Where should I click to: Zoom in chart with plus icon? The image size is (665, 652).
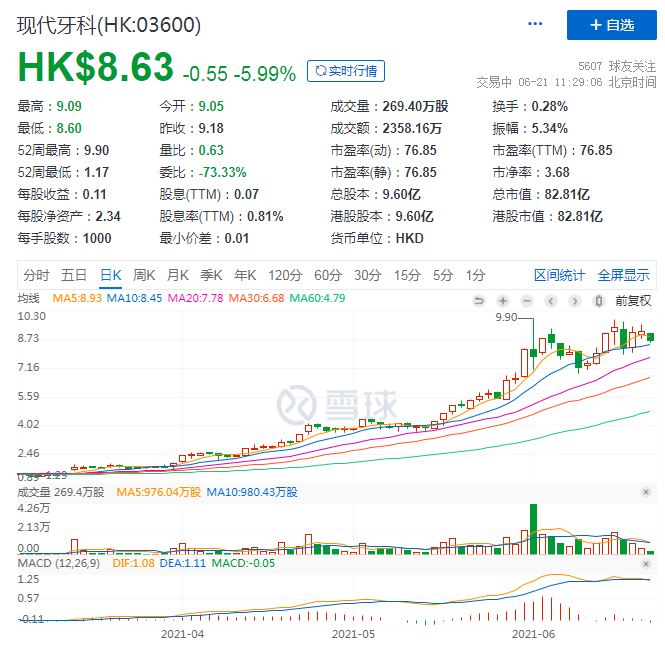(503, 301)
